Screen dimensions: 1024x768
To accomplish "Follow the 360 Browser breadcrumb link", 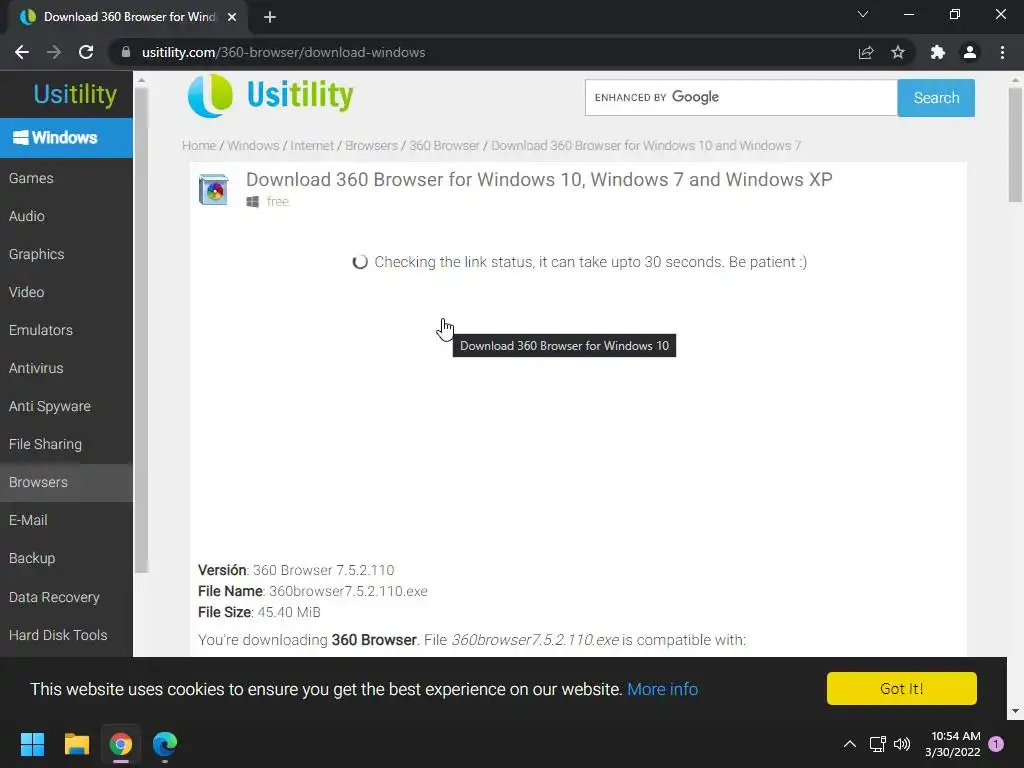I will tap(444, 146).
